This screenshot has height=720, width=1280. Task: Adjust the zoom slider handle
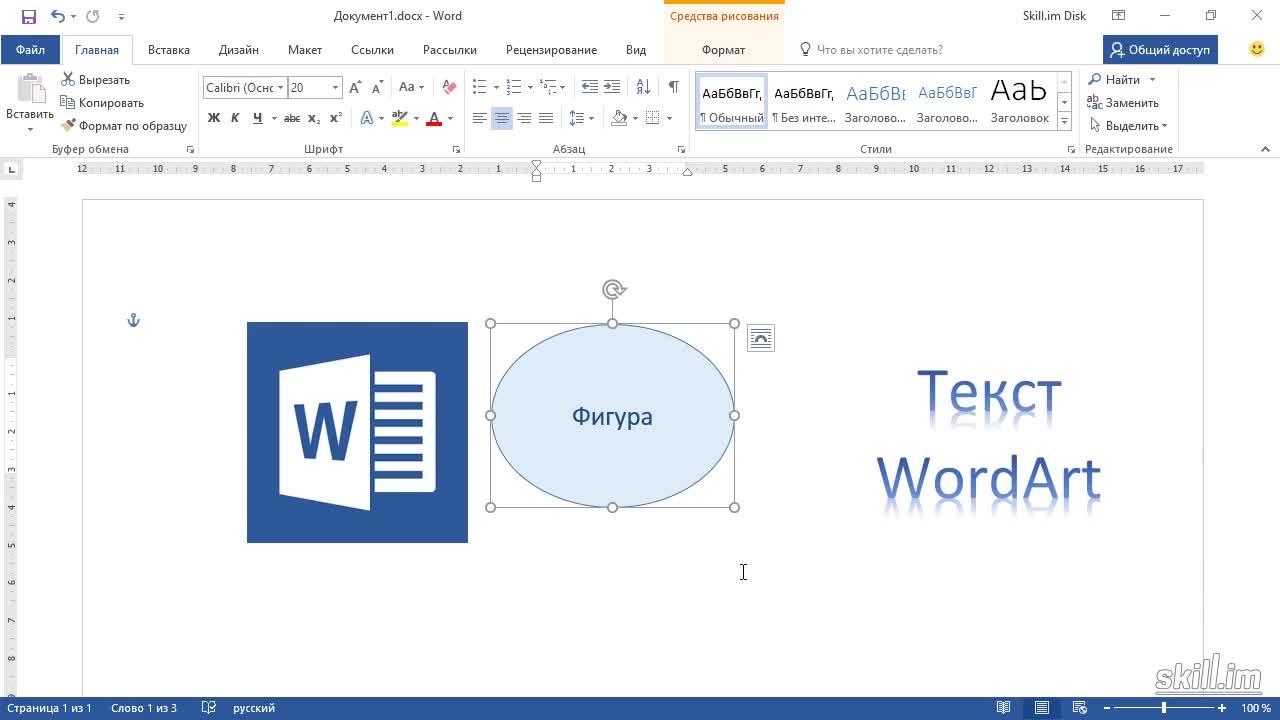click(1163, 708)
